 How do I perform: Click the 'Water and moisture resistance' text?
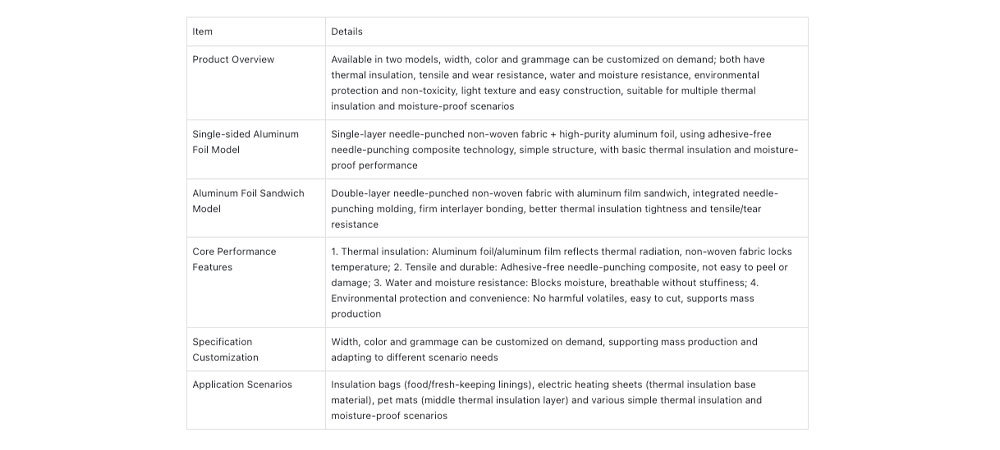click(x=459, y=283)
